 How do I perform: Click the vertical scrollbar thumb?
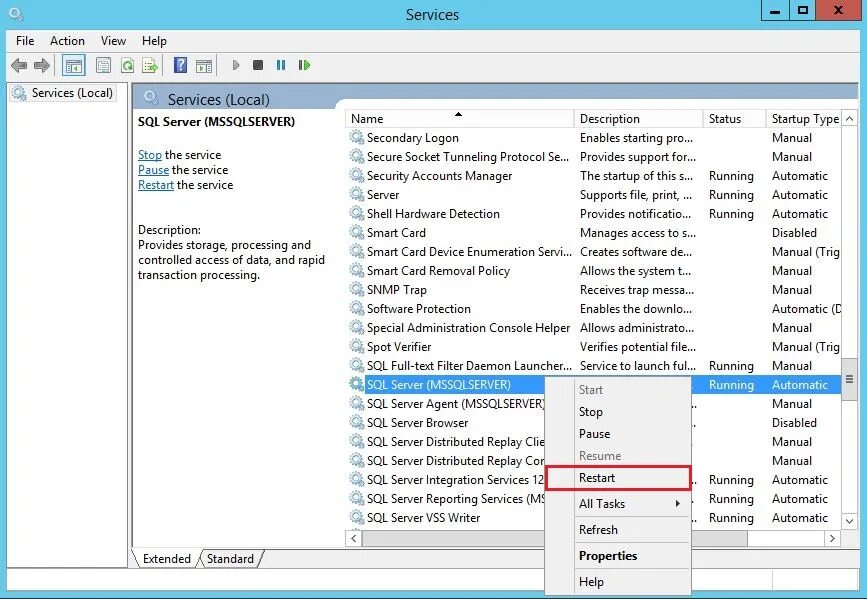(849, 379)
